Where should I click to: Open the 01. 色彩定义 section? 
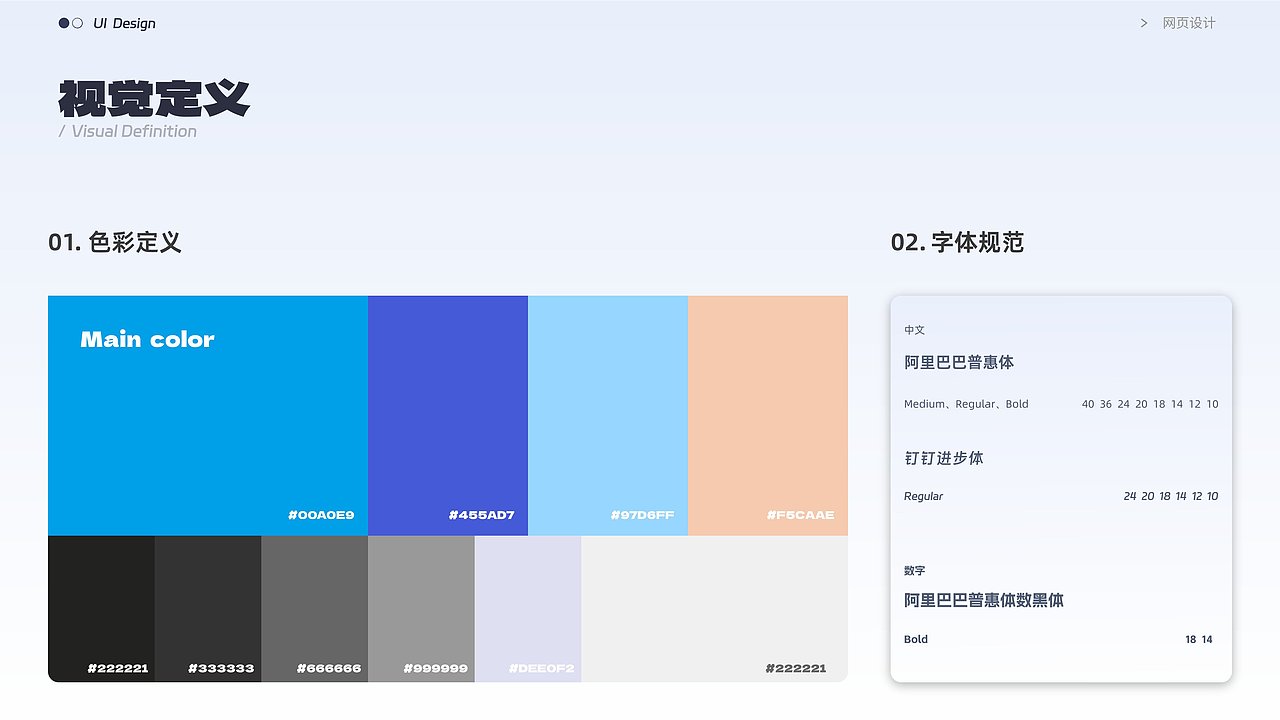click(114, 242)
